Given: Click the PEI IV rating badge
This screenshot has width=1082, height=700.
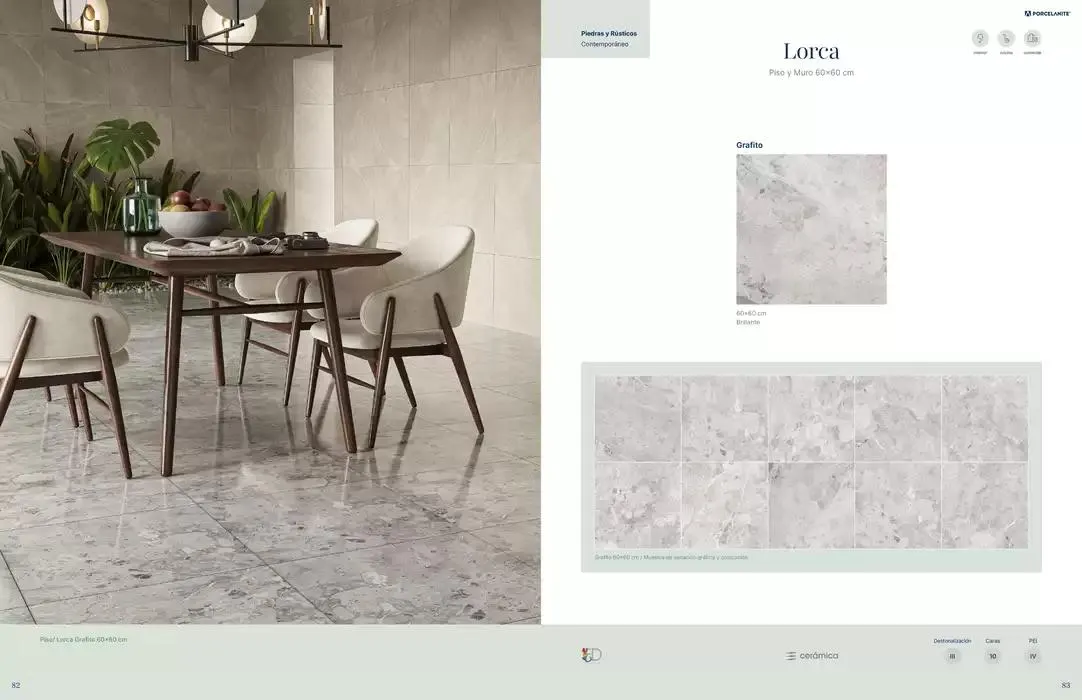Looking at the screenshot, I should pos(1033,656).
